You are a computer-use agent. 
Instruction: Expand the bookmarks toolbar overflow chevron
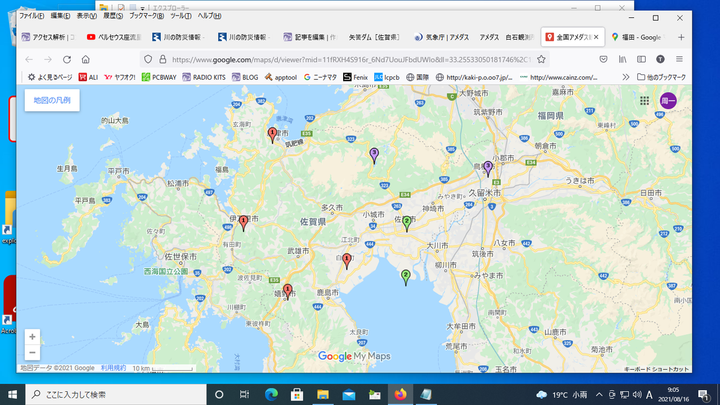626,76
